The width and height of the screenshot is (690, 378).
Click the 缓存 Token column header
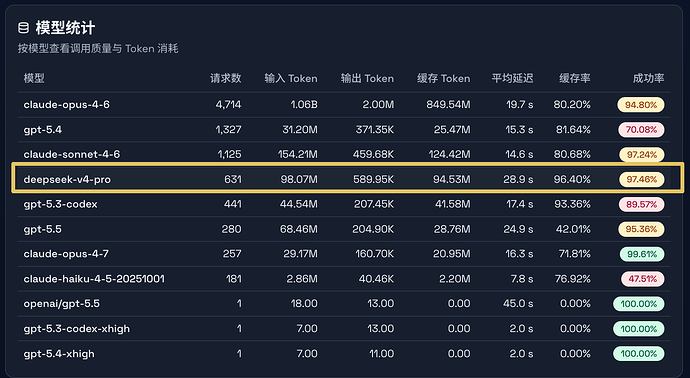444,78
